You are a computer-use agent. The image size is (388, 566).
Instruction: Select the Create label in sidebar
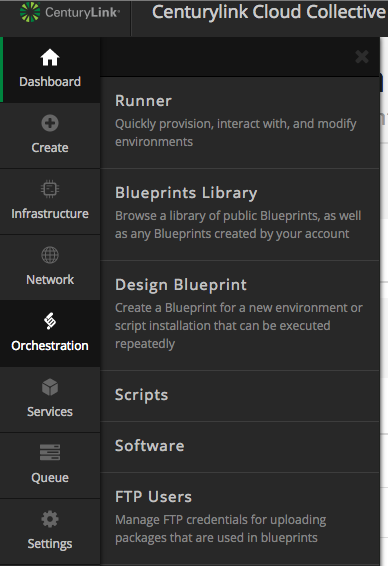[50, 148]
